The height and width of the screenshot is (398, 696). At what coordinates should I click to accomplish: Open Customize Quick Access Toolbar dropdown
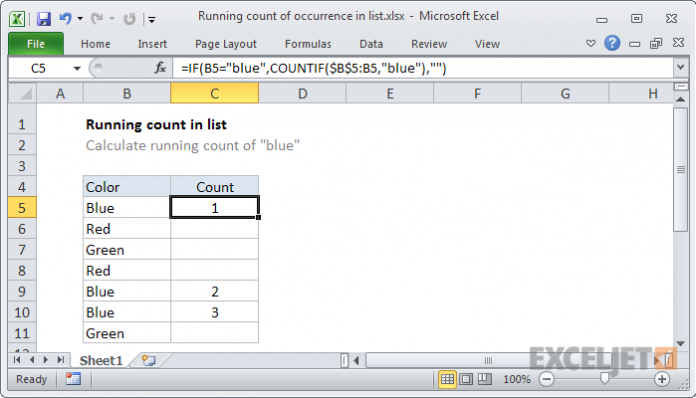tap(152, 19)
